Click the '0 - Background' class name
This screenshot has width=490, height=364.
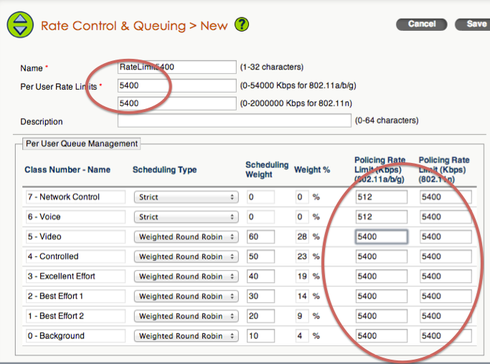(76, 336)
